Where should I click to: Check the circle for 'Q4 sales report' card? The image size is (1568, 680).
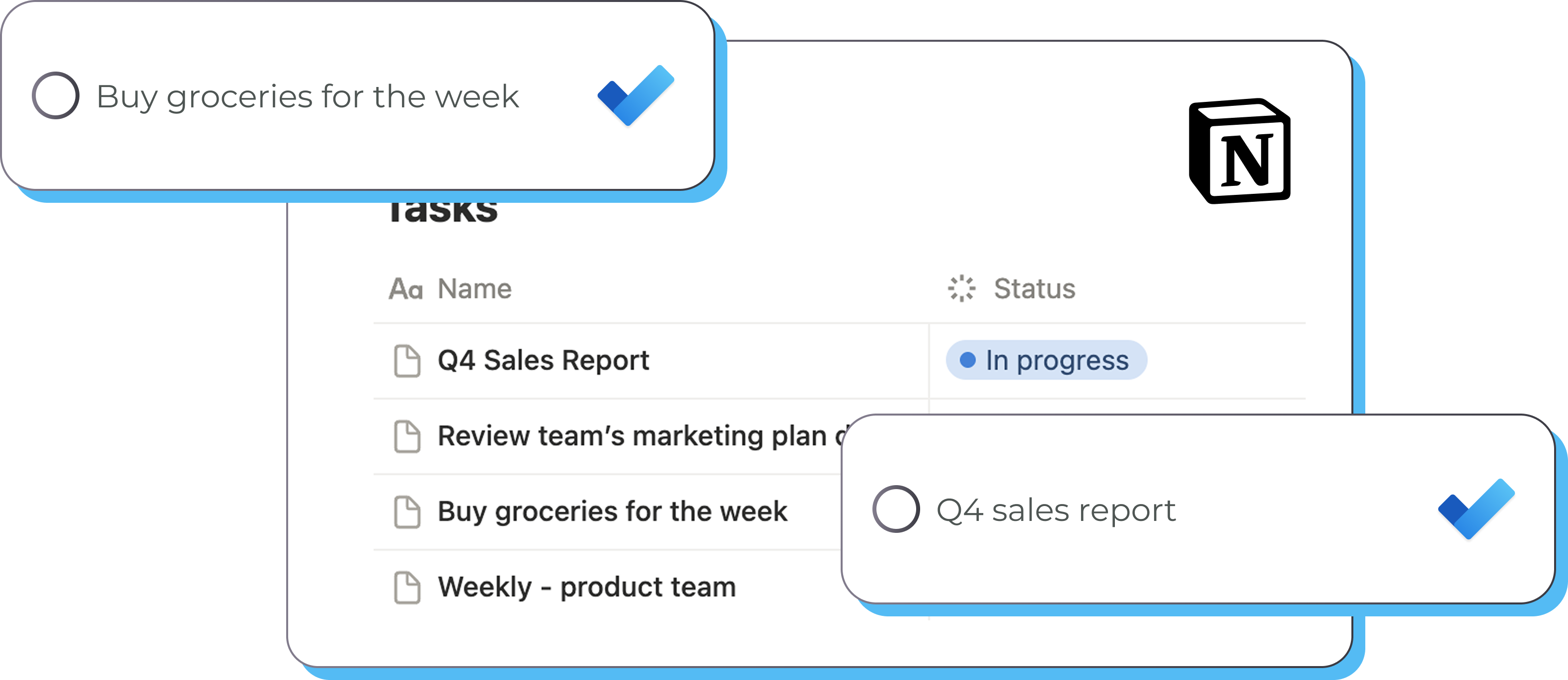[895, 509]
